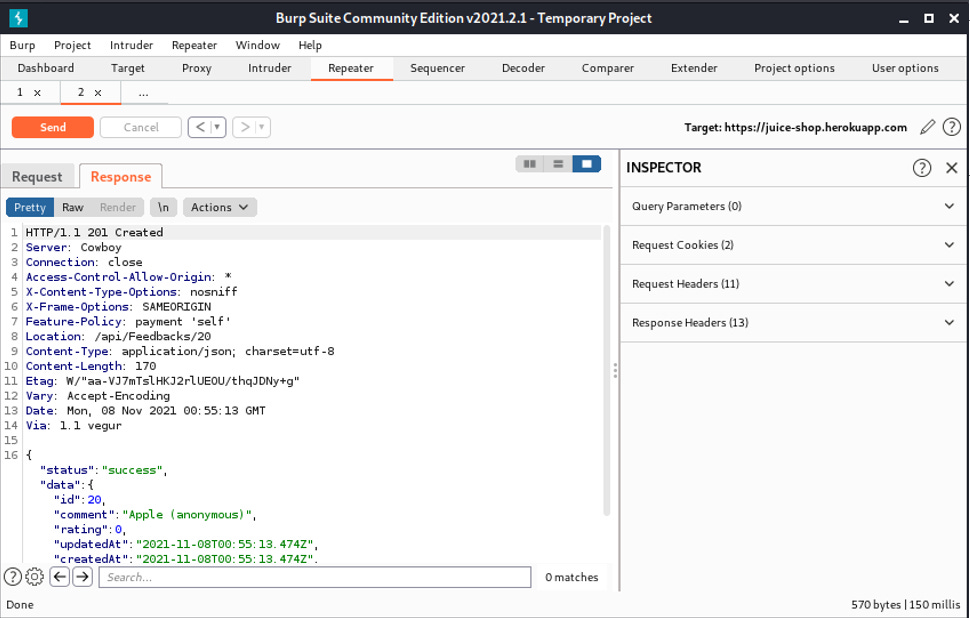Expand Request Cookies (2) section

point(794,246)
